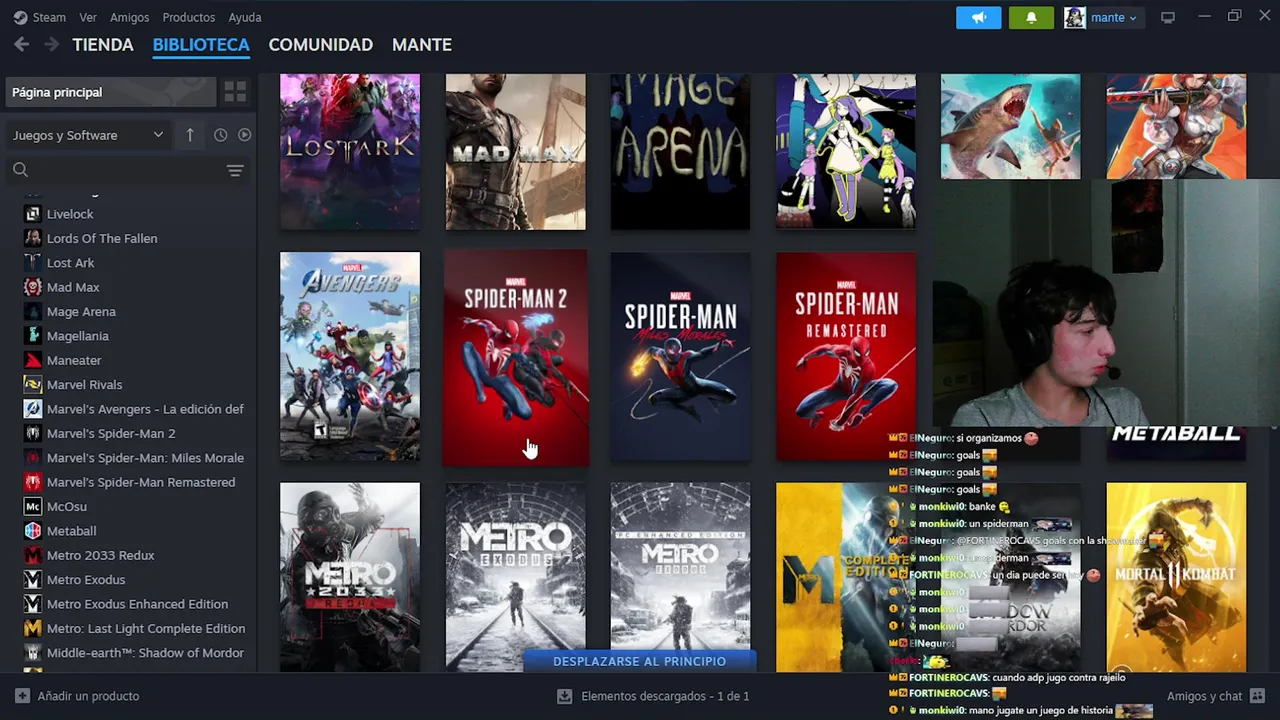Open the COMUNIDAD tab
1280x720 pixels.
(320, 45)
